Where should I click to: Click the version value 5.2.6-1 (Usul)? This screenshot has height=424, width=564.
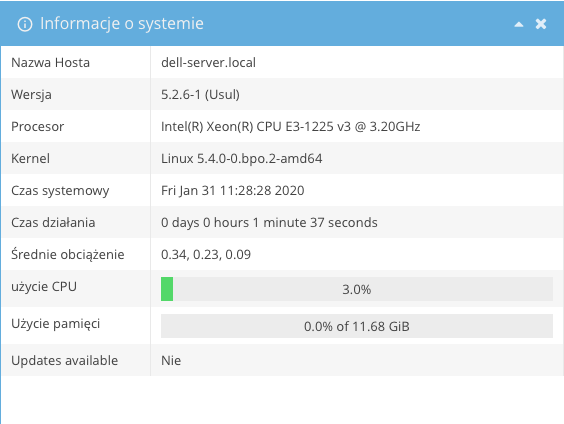pos(200,95)
